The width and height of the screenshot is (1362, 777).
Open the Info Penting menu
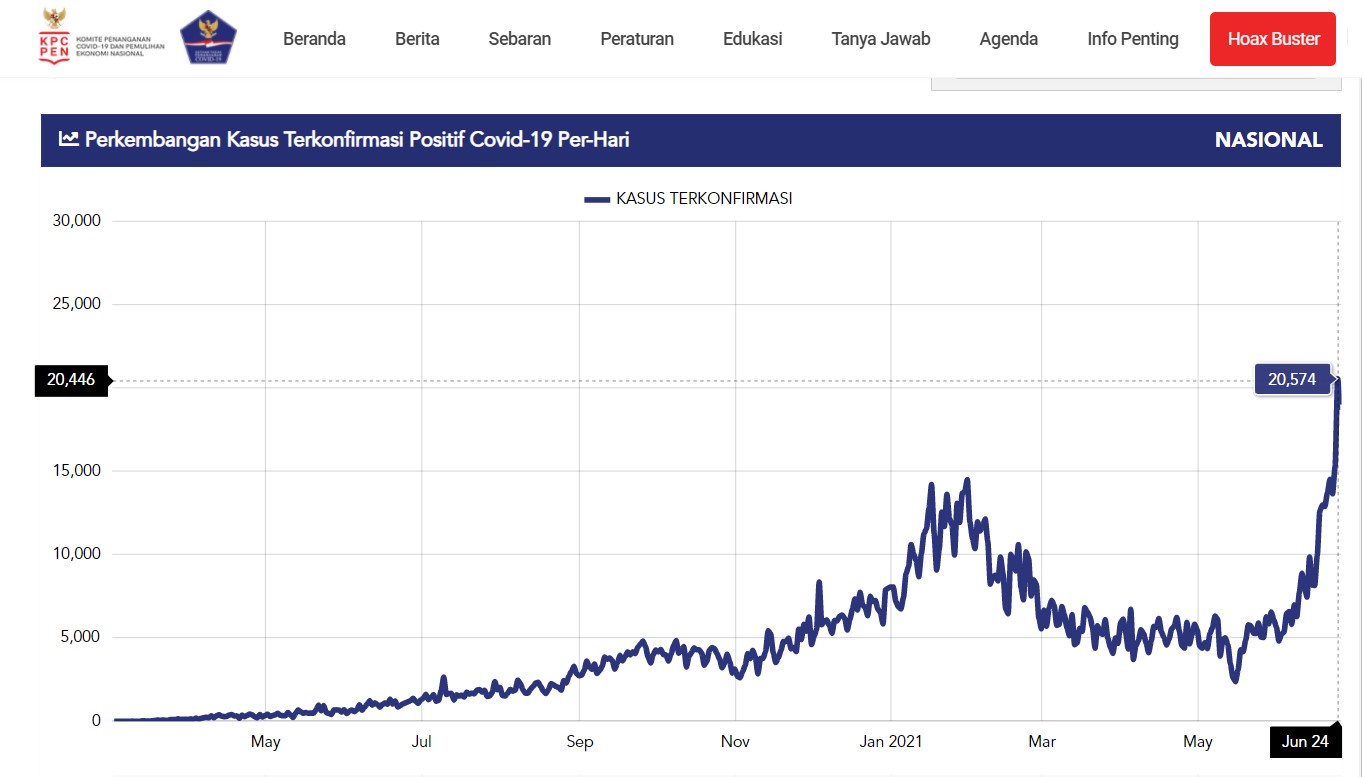click(x=1132, y=39)
